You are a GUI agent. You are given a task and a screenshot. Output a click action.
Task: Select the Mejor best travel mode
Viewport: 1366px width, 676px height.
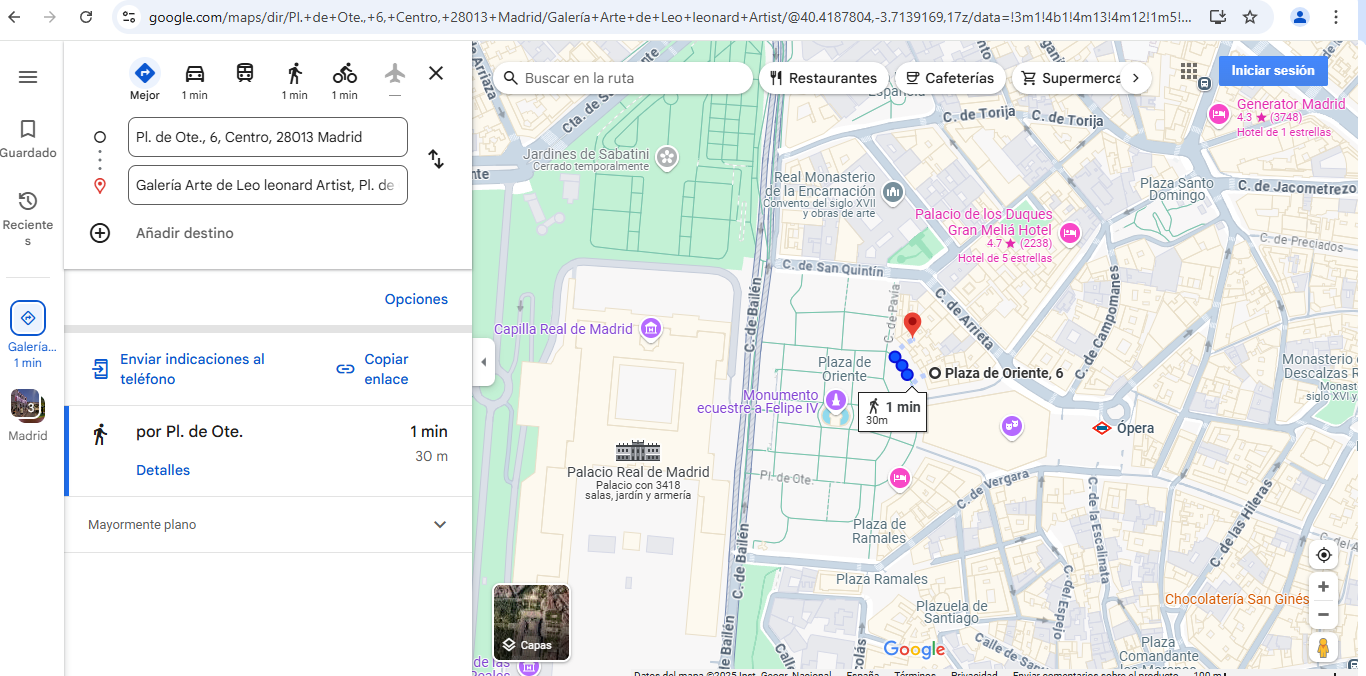pyautogui.click(x=145, y=80)
